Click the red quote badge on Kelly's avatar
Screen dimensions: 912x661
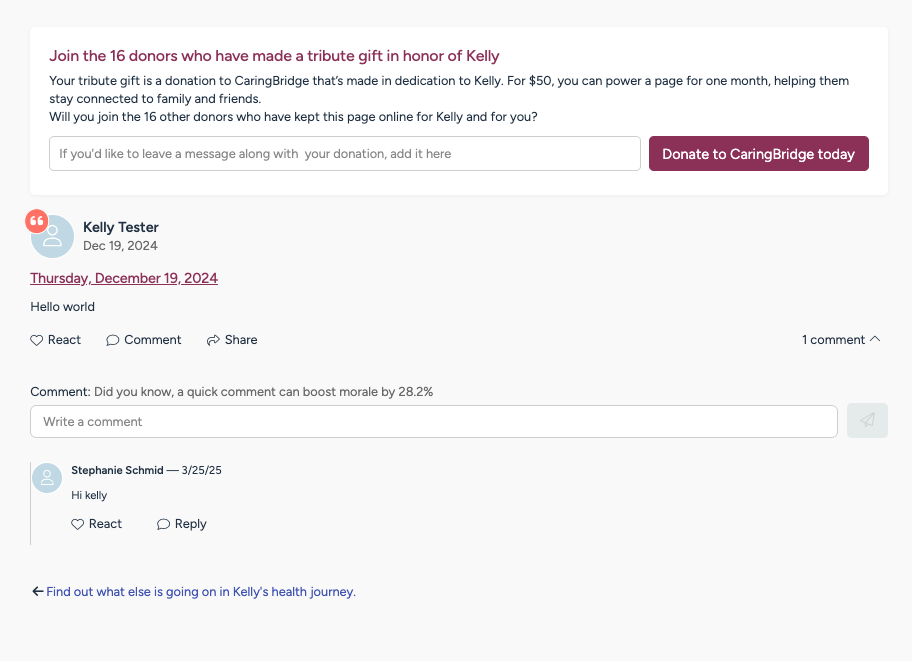(37, 221)
